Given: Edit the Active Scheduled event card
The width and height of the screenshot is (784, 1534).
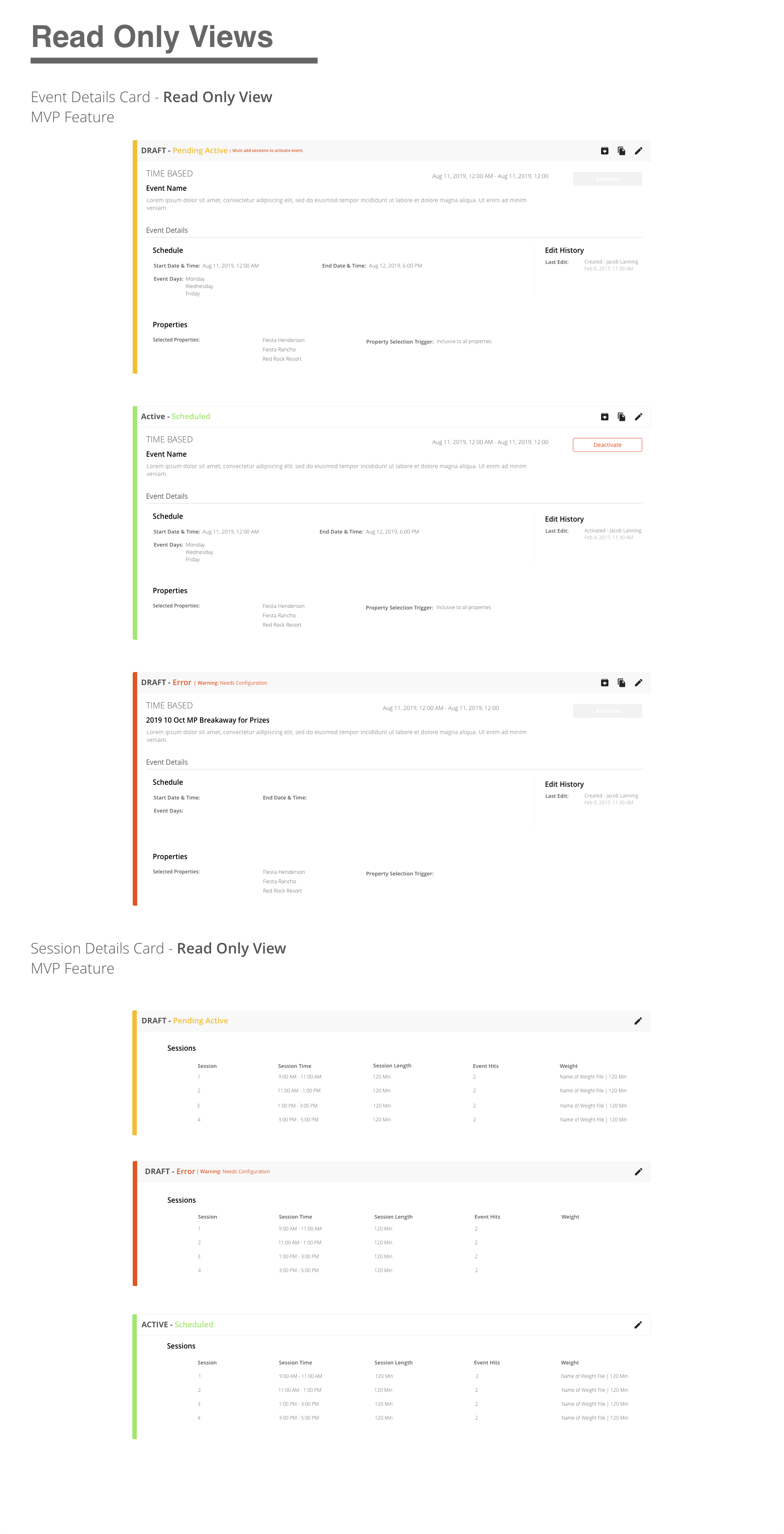Looking at the screenshot, I should pyautogui.click(x=638, y=417).
